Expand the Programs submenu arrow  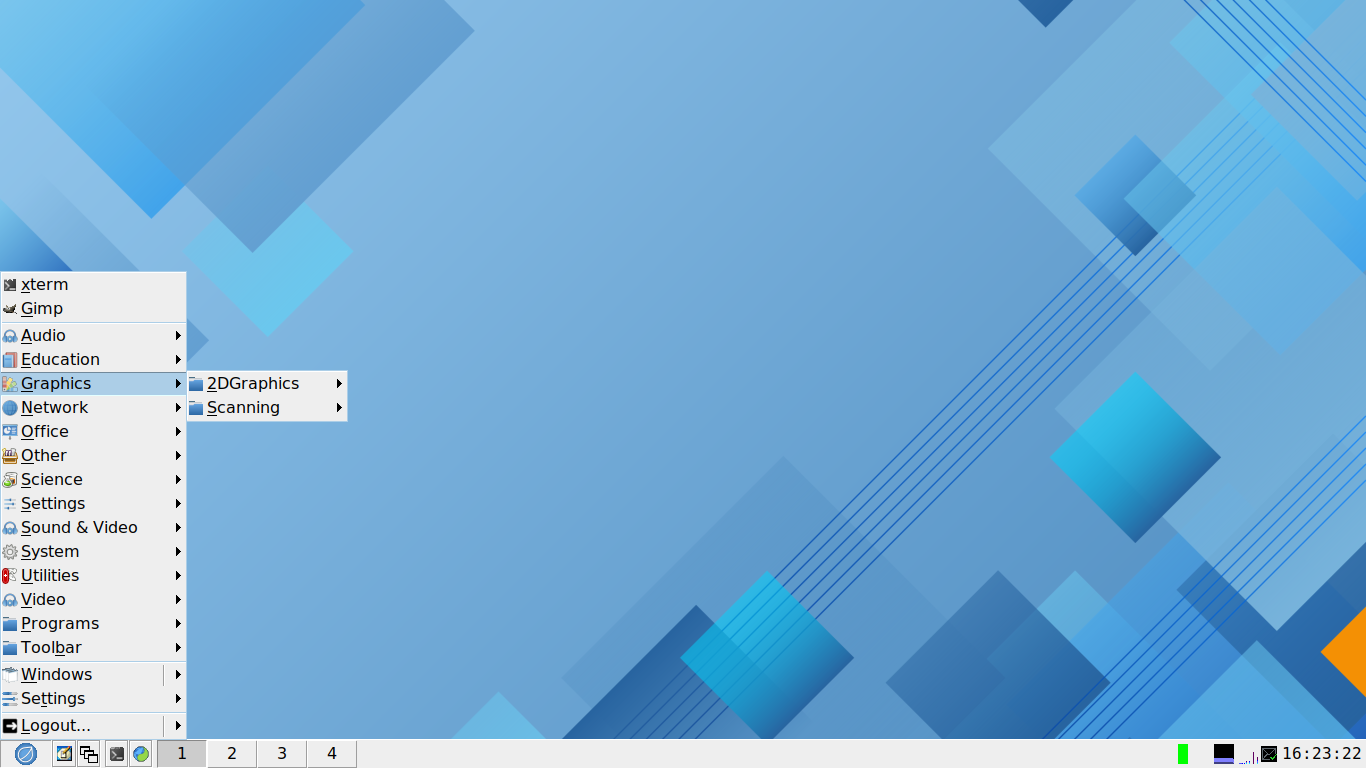pyautogui.click(x=178, y=624)
